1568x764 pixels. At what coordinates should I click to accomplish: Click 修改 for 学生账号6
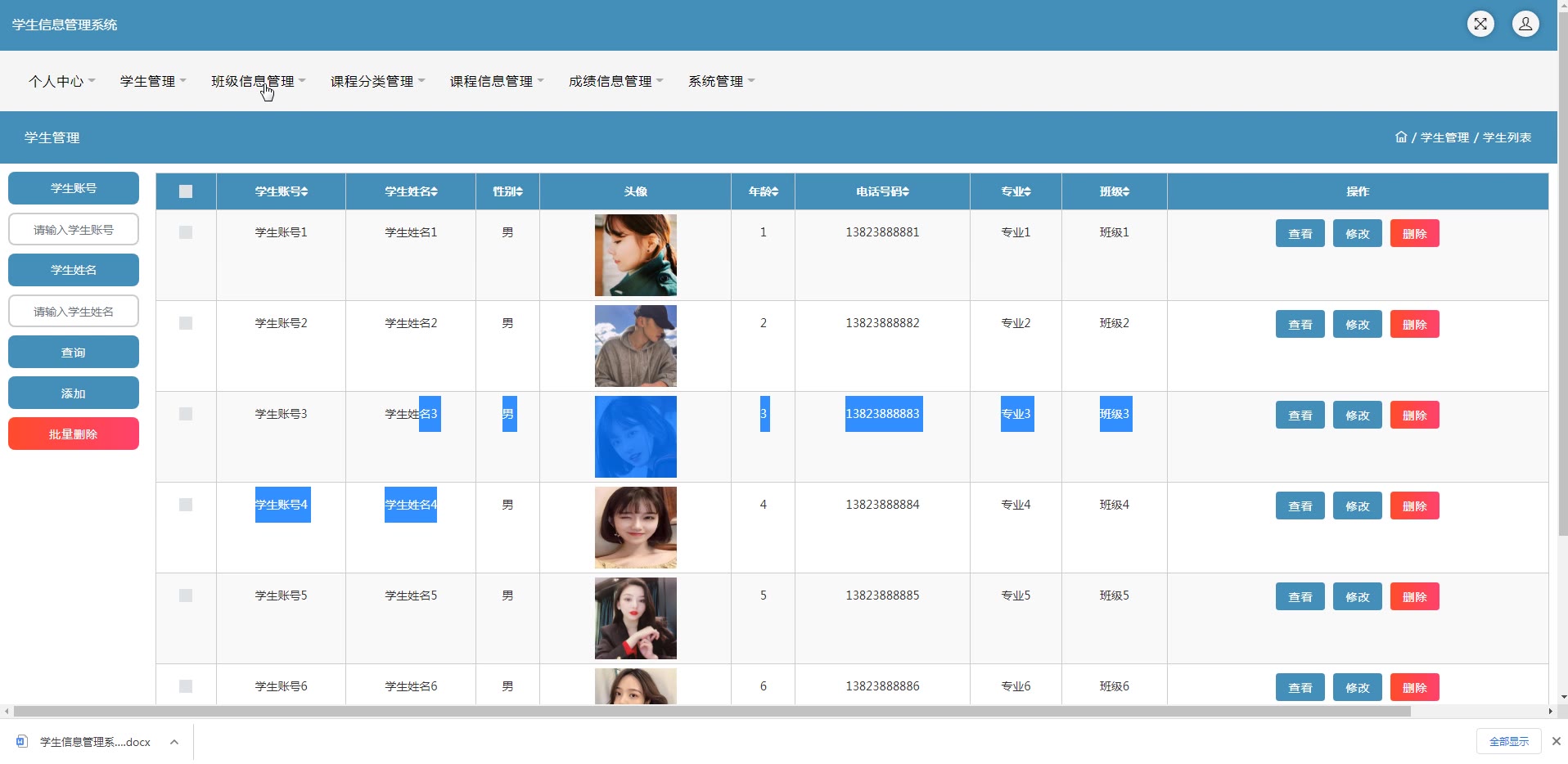point(1357,687)
